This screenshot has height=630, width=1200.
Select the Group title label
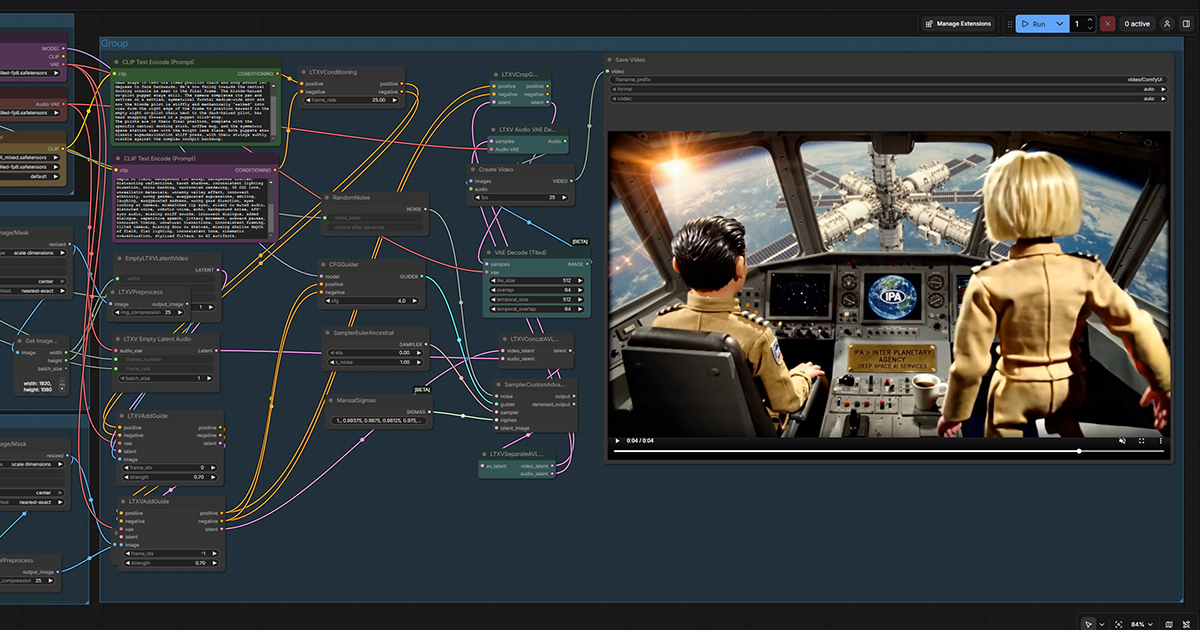(x=113, y=44)
